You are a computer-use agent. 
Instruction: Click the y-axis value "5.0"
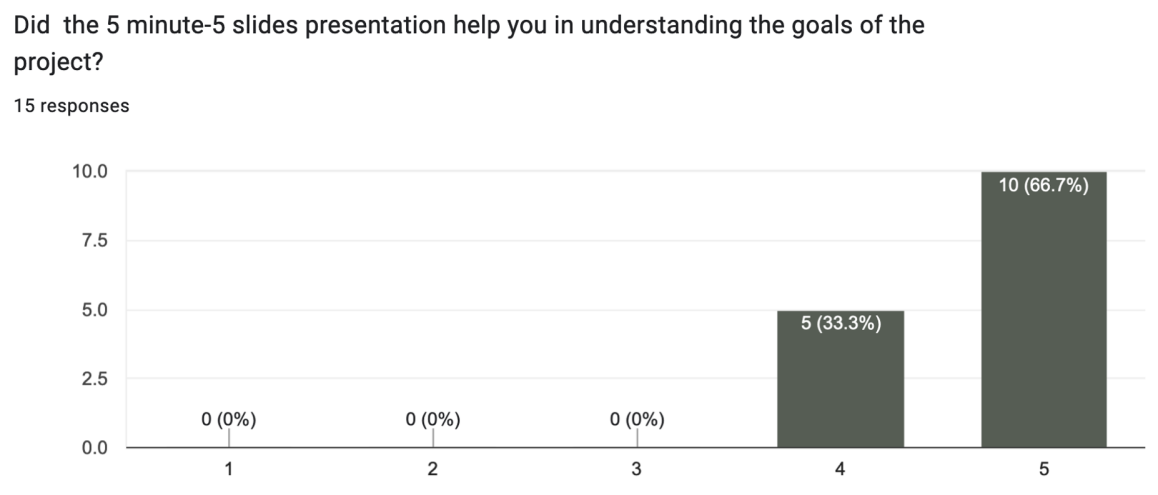(x=94, y=310)
